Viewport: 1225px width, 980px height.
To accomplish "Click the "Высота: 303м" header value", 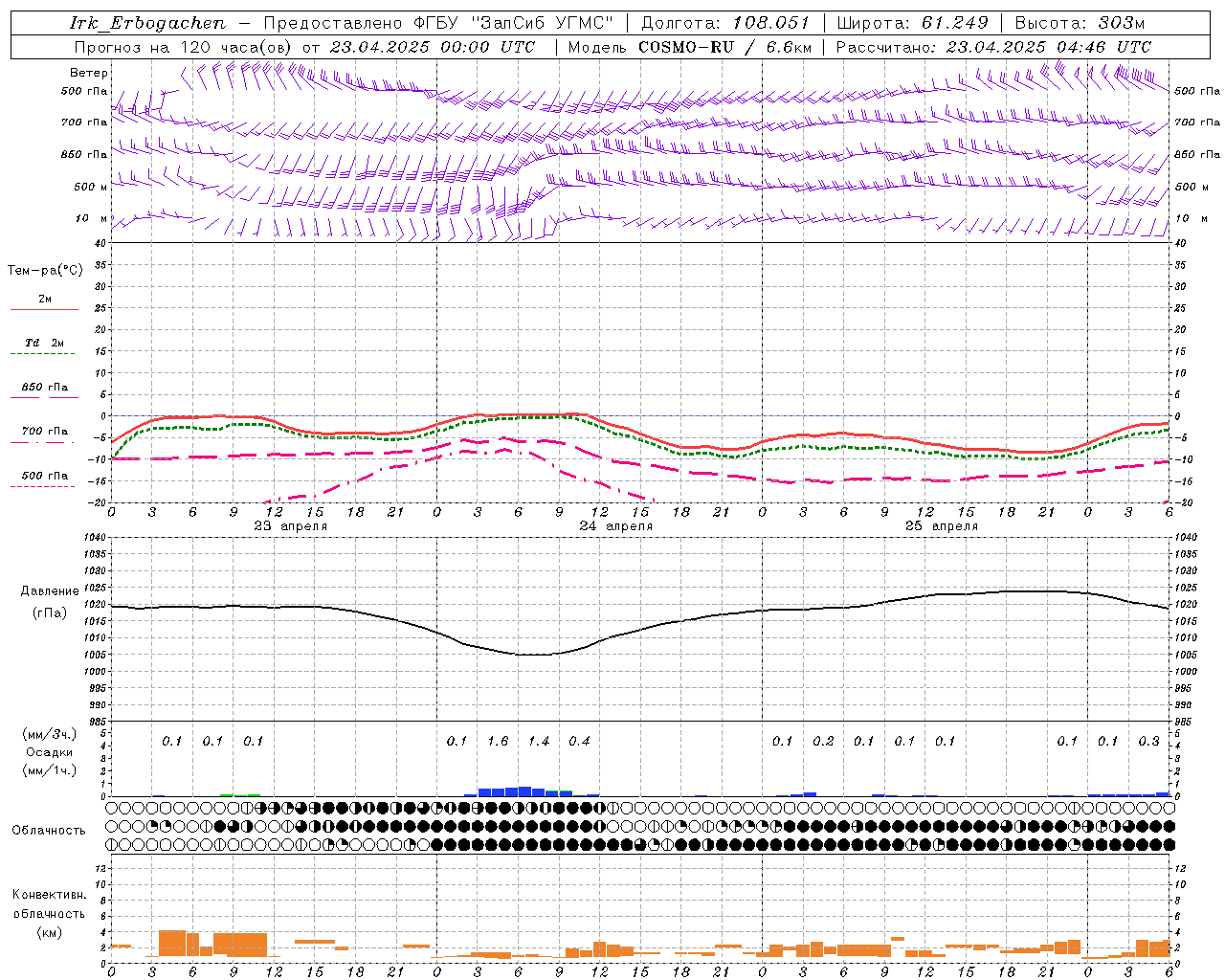I will [1080, 23].
